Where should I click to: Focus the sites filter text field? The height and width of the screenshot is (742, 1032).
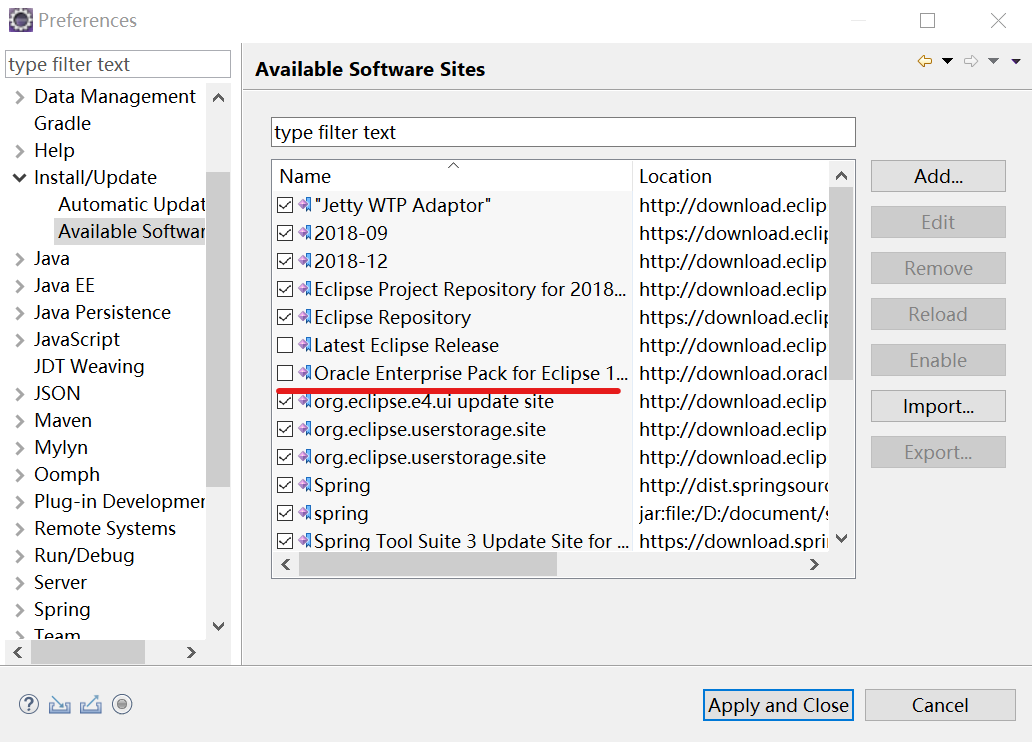[x=563, y=132]
